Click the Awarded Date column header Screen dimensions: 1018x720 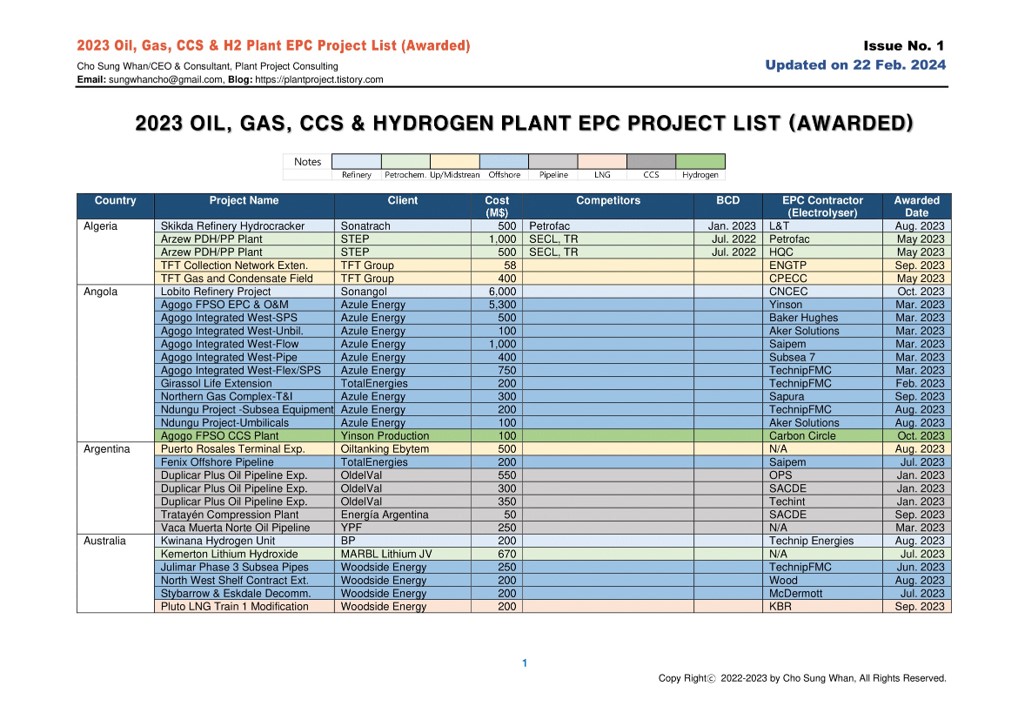tap(917, 206)
